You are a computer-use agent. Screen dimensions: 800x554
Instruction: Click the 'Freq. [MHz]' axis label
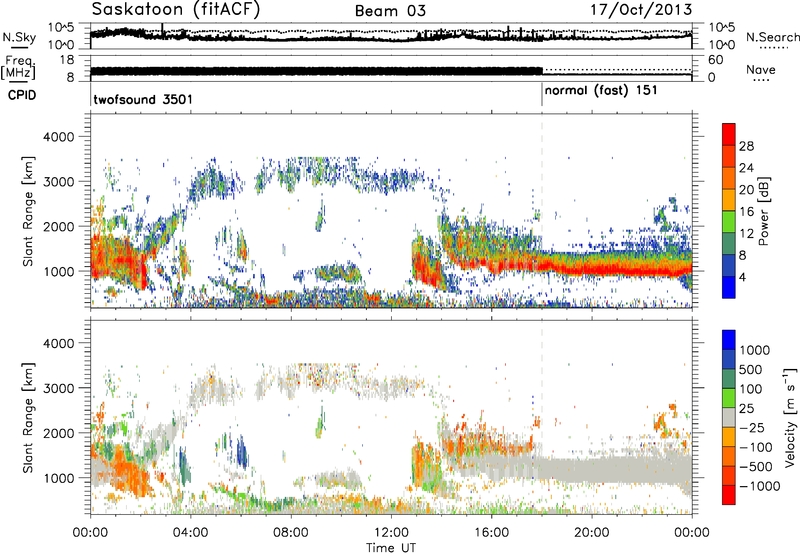pos(18,68)
